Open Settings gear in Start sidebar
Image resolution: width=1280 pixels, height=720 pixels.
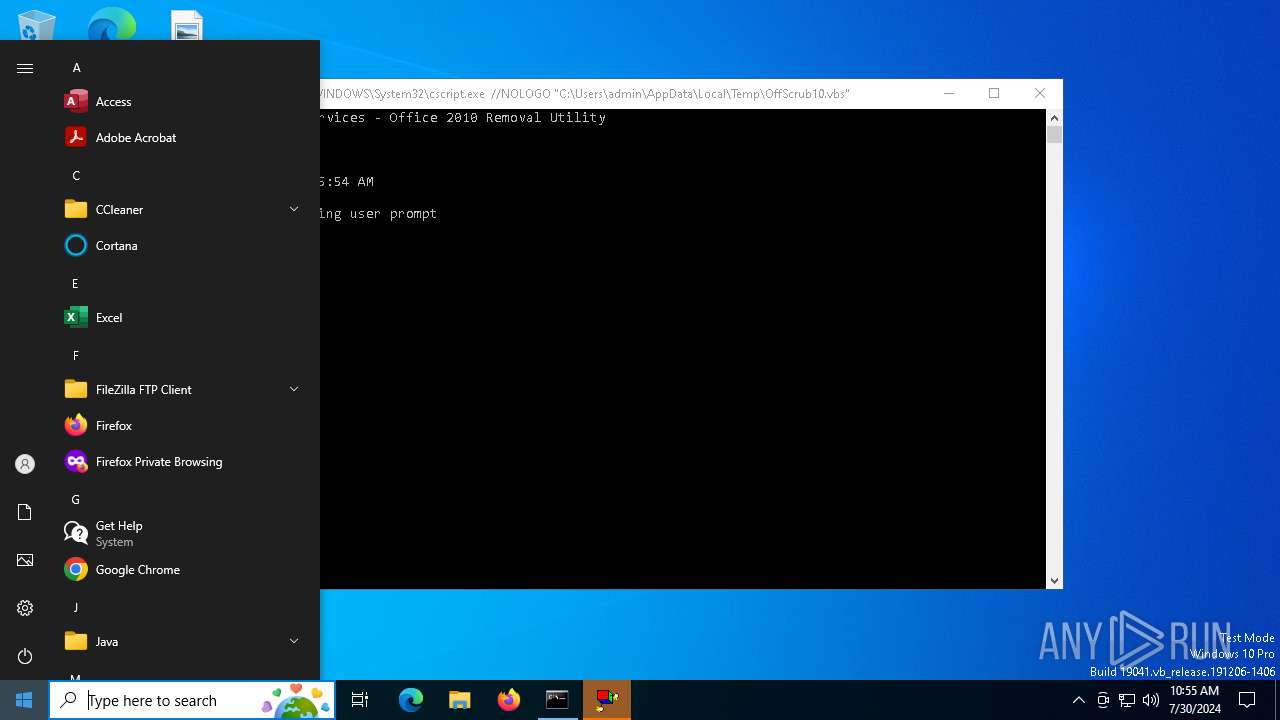25,608
